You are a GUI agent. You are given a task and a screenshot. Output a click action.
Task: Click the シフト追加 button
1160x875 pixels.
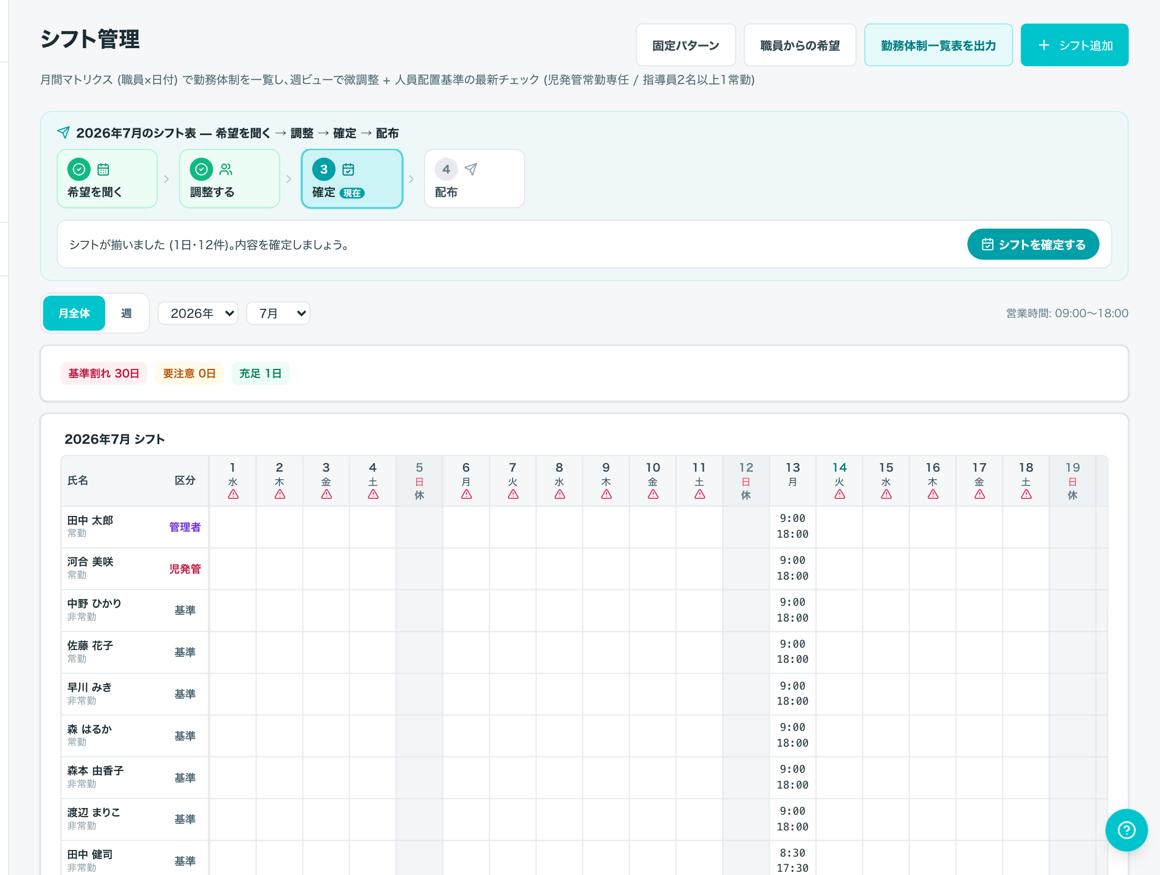tap(1074, 45)
